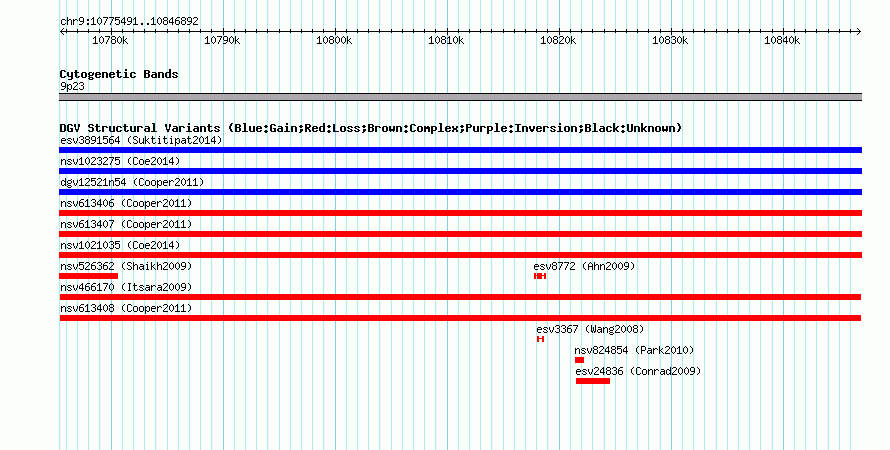
Task: Click the 10790k ruler tick label
Action: coord(222,40)
